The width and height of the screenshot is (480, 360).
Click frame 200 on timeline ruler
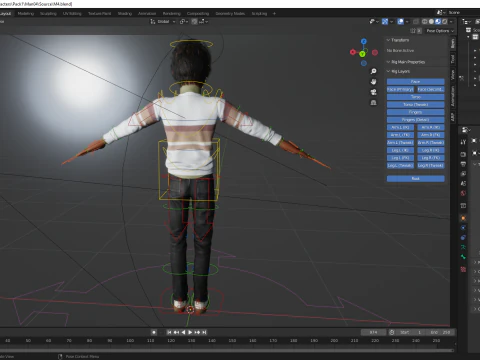click(x=334, y=341)
